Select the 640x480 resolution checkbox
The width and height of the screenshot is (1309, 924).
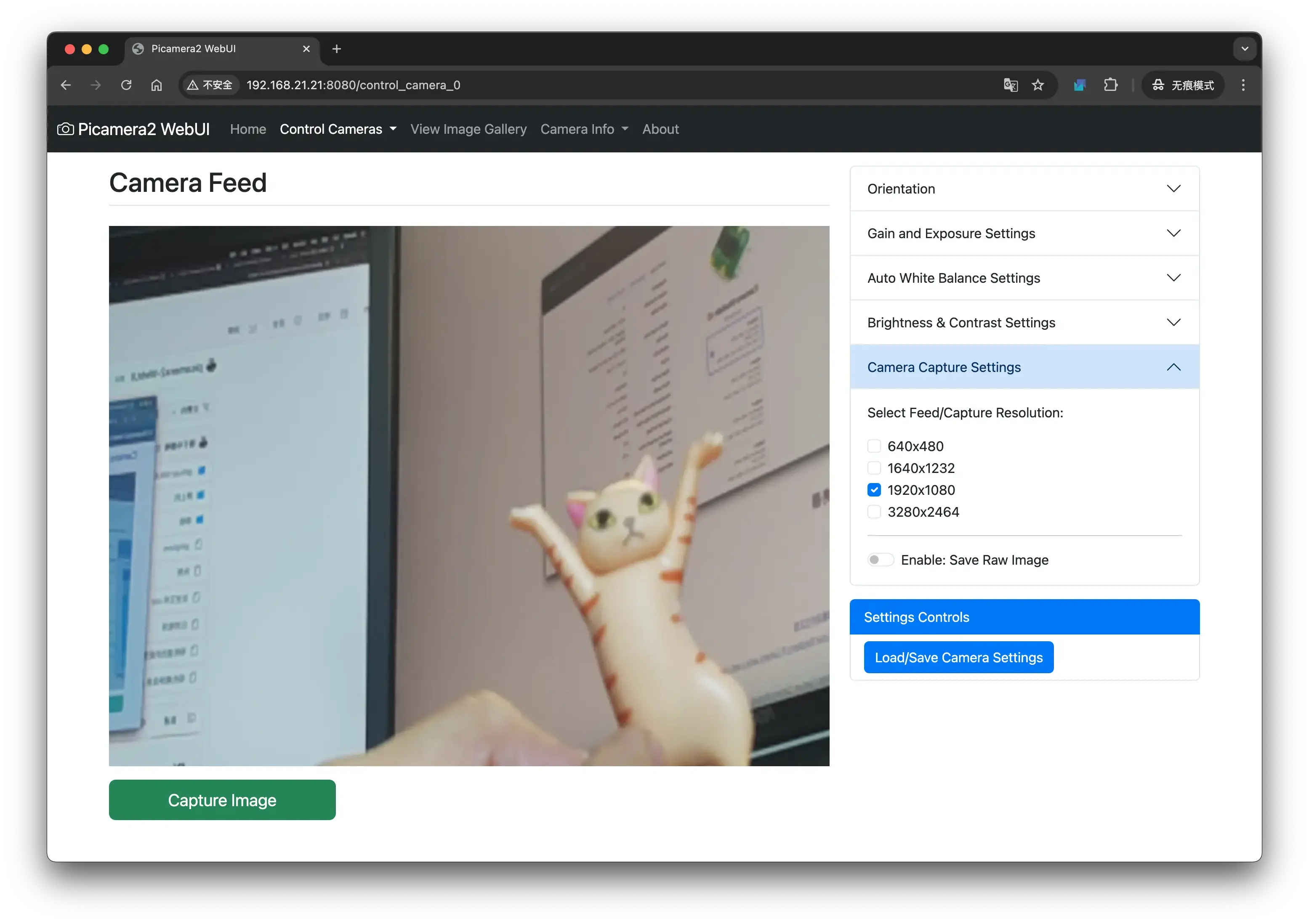pos(874,446)
